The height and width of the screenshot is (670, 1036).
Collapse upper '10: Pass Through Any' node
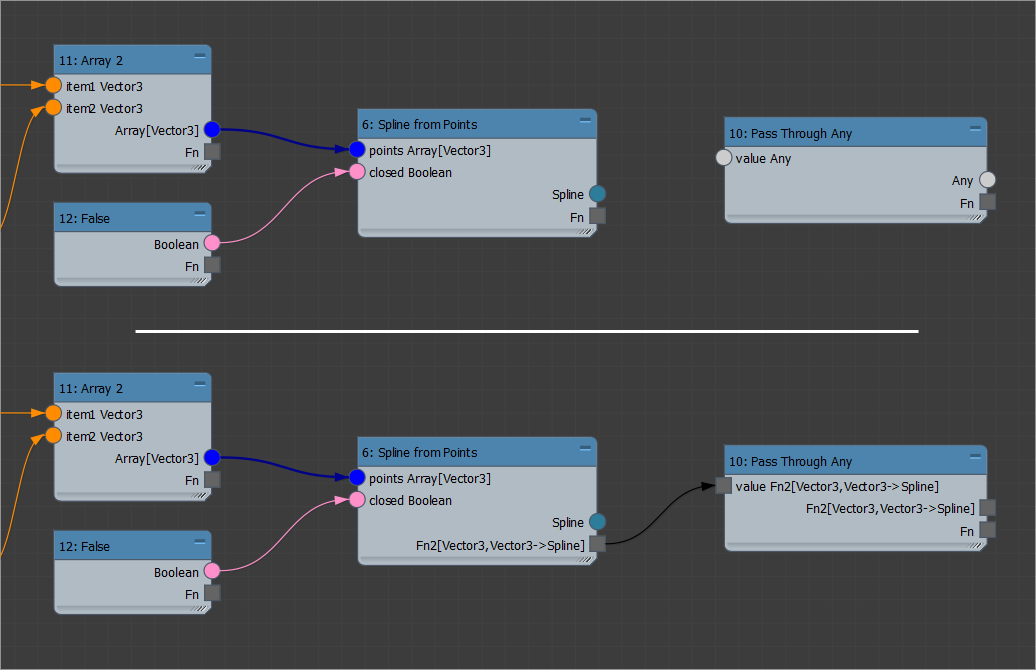coord(975,129)
